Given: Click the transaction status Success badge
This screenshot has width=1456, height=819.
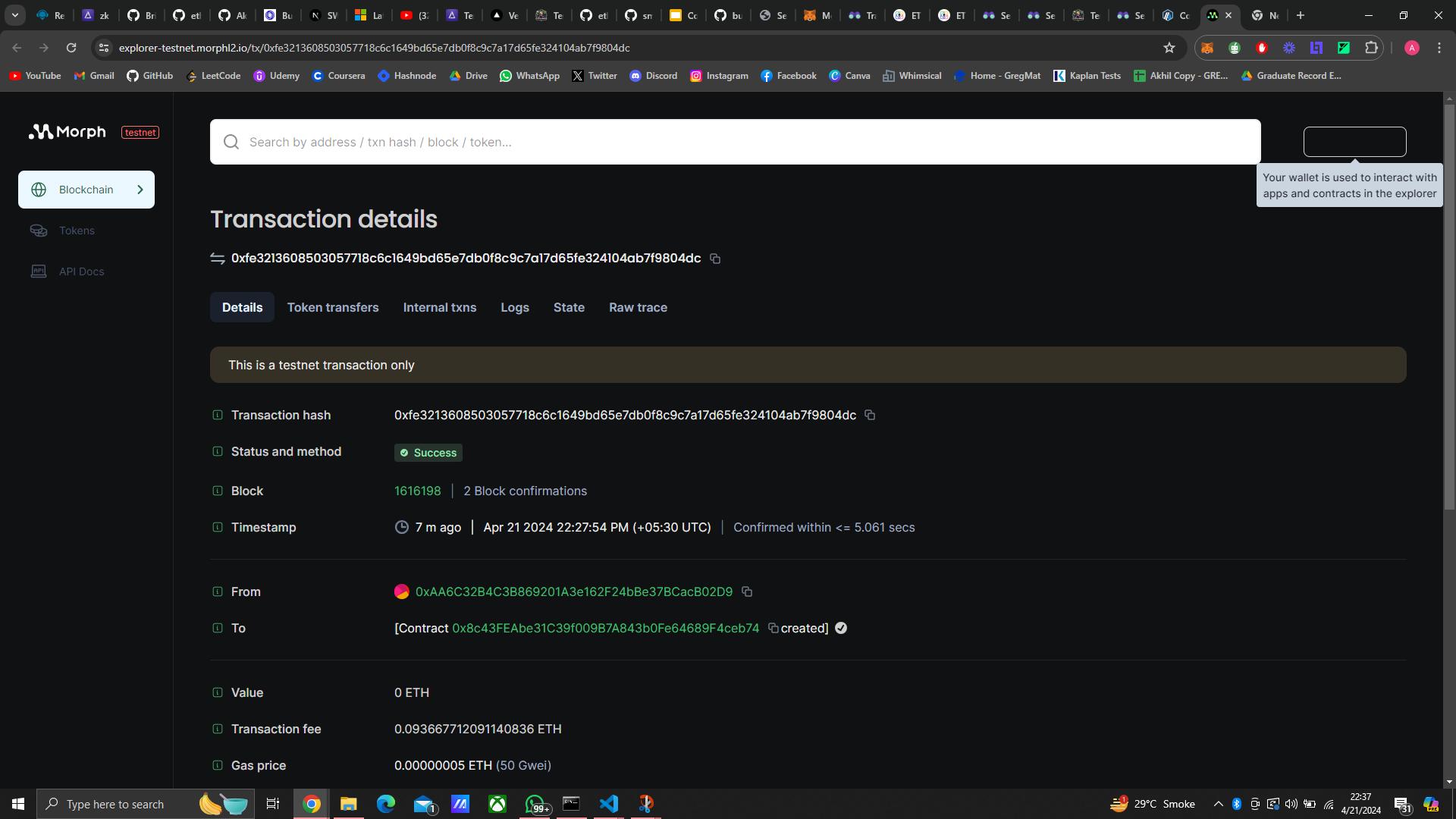Looking at the screenshot, I should [x=428, y=452].
